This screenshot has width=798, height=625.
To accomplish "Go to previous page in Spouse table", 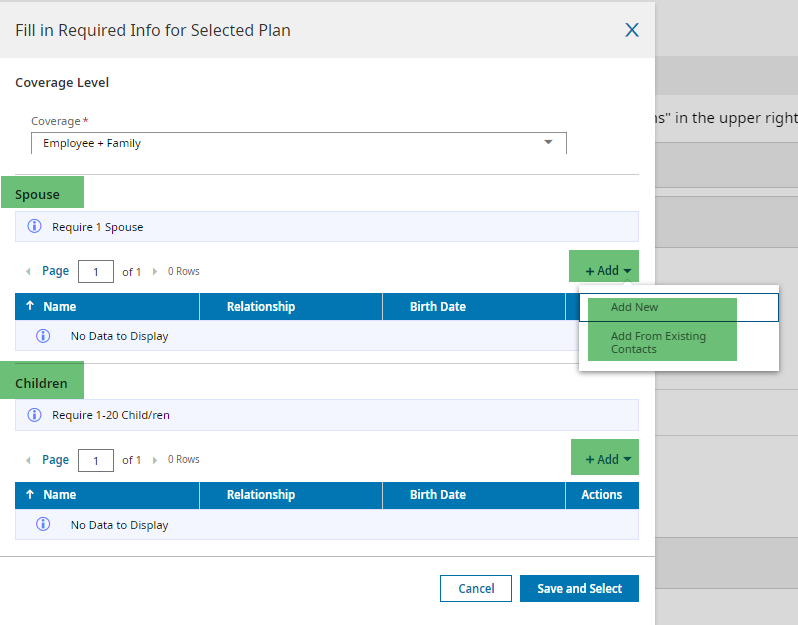I will tap(28, 271).
